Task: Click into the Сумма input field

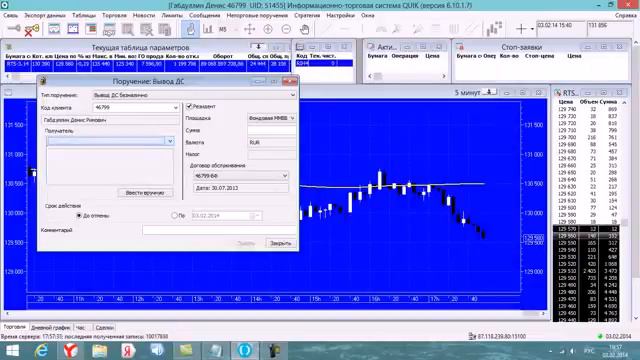Action: [271, 130]
